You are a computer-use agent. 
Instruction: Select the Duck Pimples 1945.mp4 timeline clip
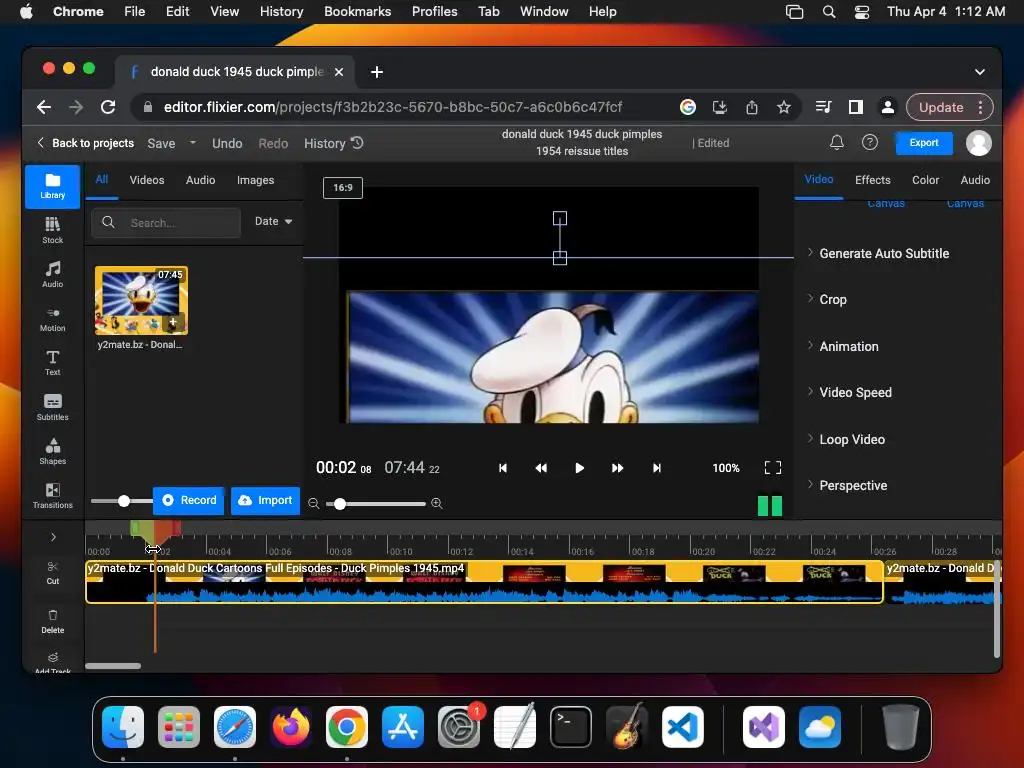point(484,581)
